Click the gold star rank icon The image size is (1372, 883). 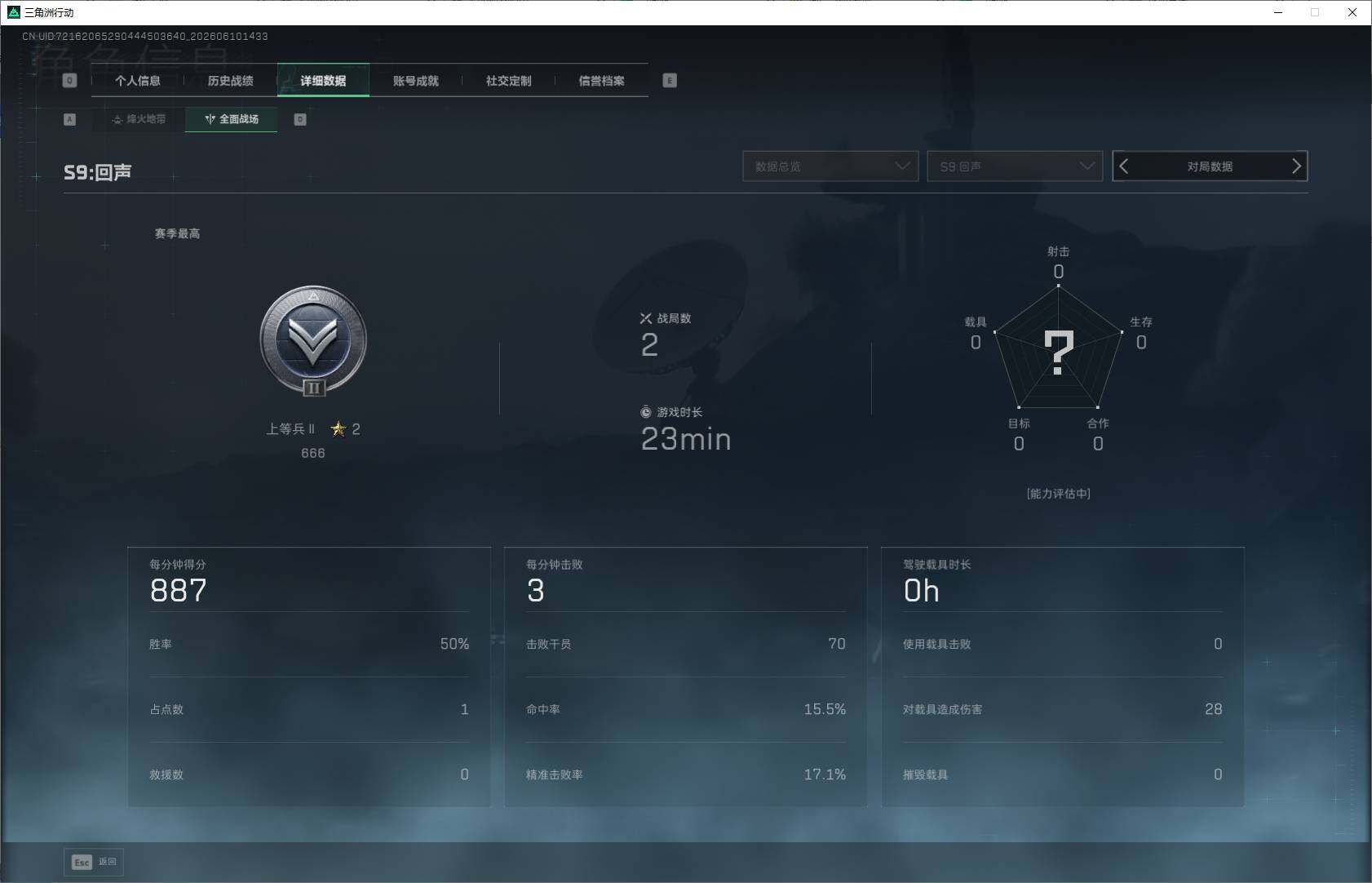tap(339, 428)
